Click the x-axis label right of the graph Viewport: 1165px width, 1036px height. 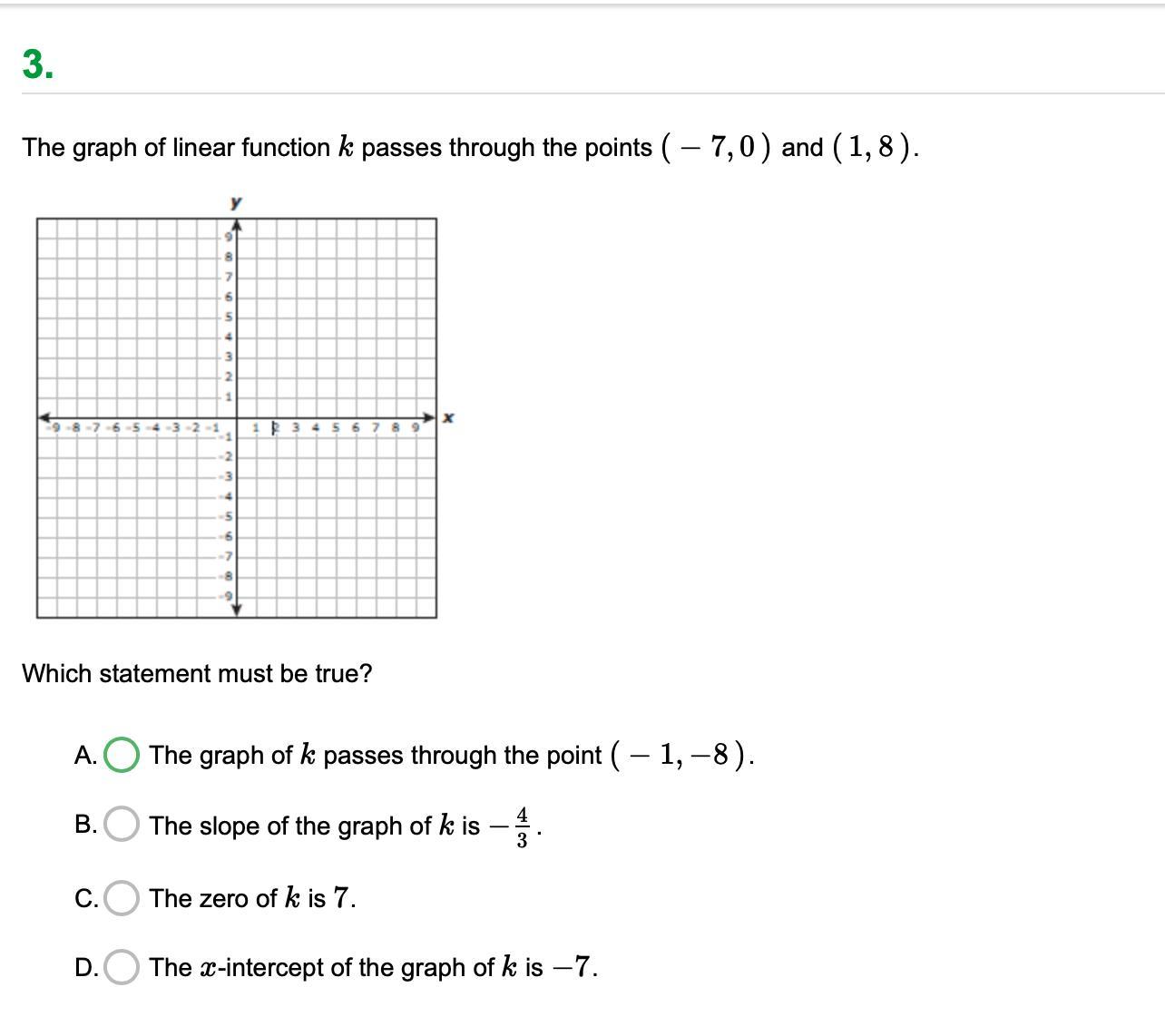448,417
